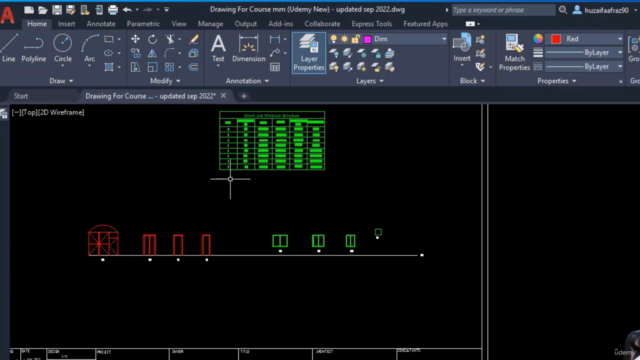This screenshot has height=360, width=640.
Task: Activate the Rectangular Array tool
Action: click(x=170, y=67)
